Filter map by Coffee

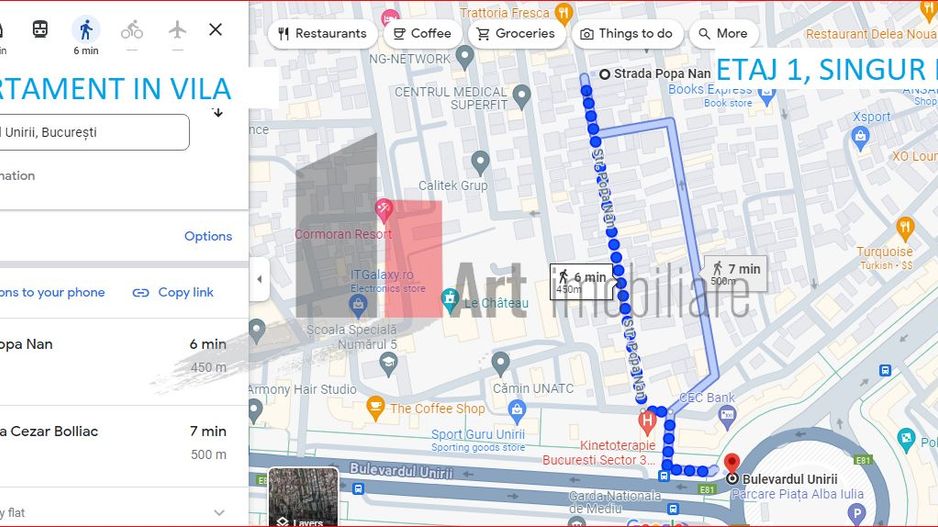(422, 33)
